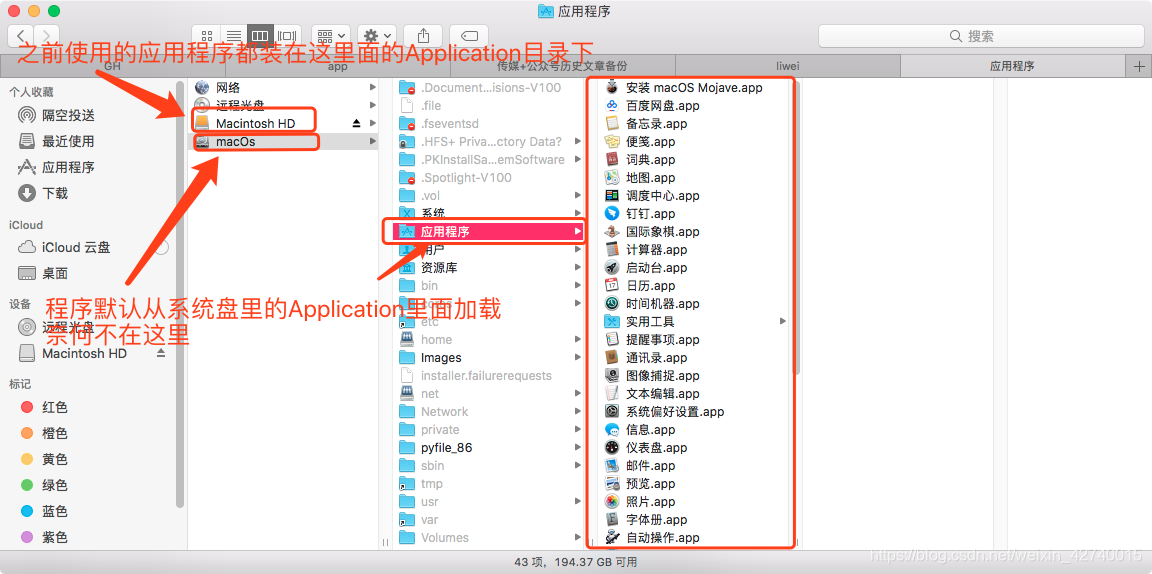Select the green tag 绿色

44,485
